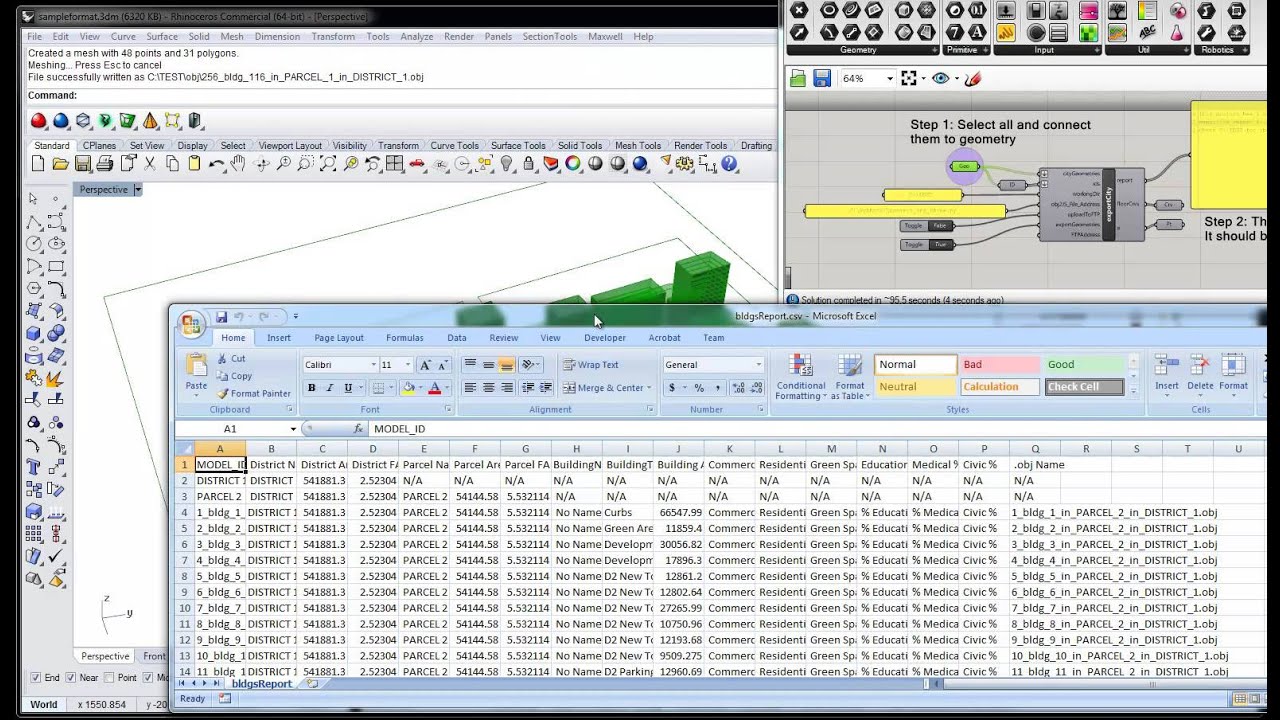1280x720 pixels.
Task: Toggle Underline formatting in Excel
Action: 348,388
